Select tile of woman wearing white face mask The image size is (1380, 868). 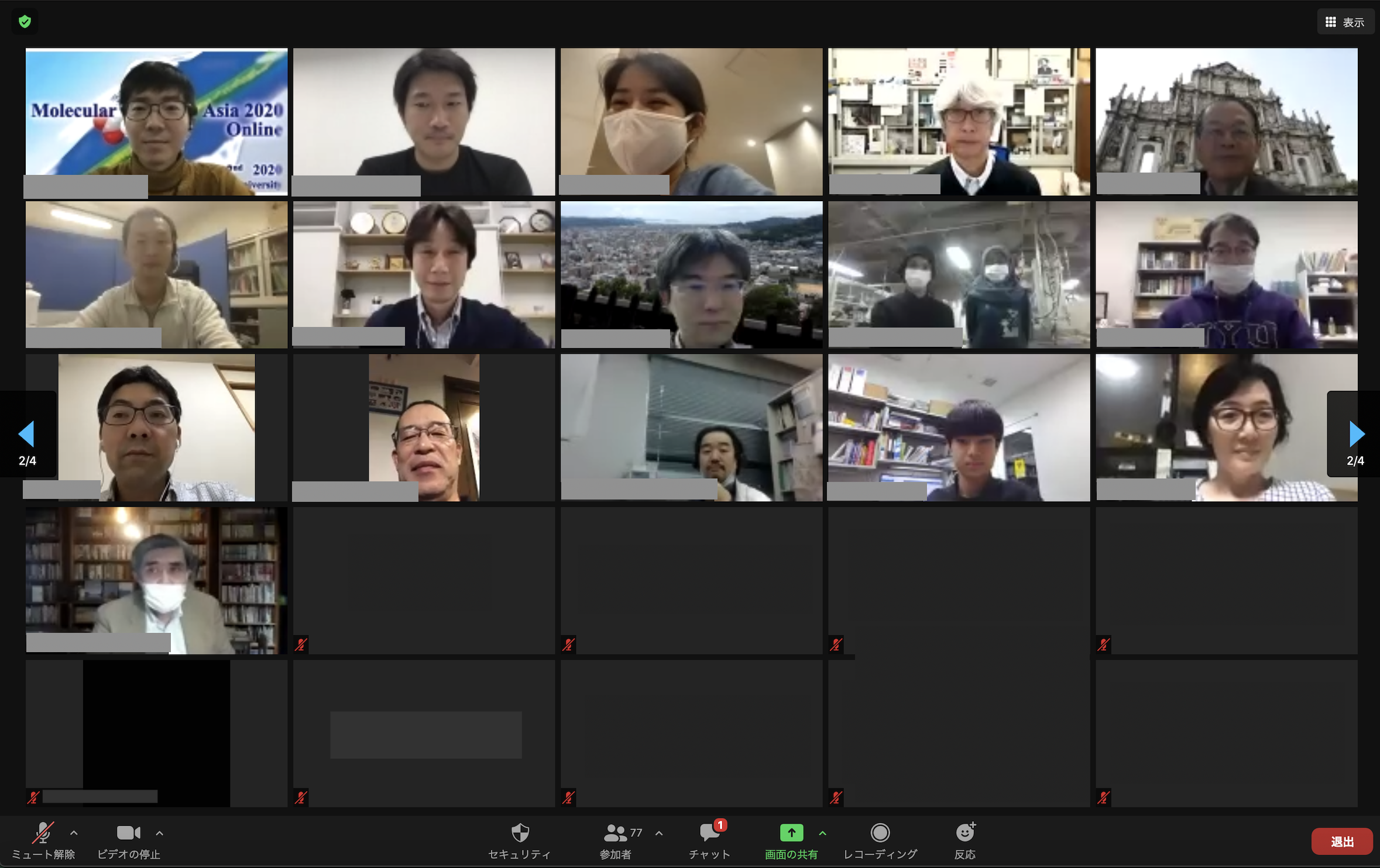point(692,122)
